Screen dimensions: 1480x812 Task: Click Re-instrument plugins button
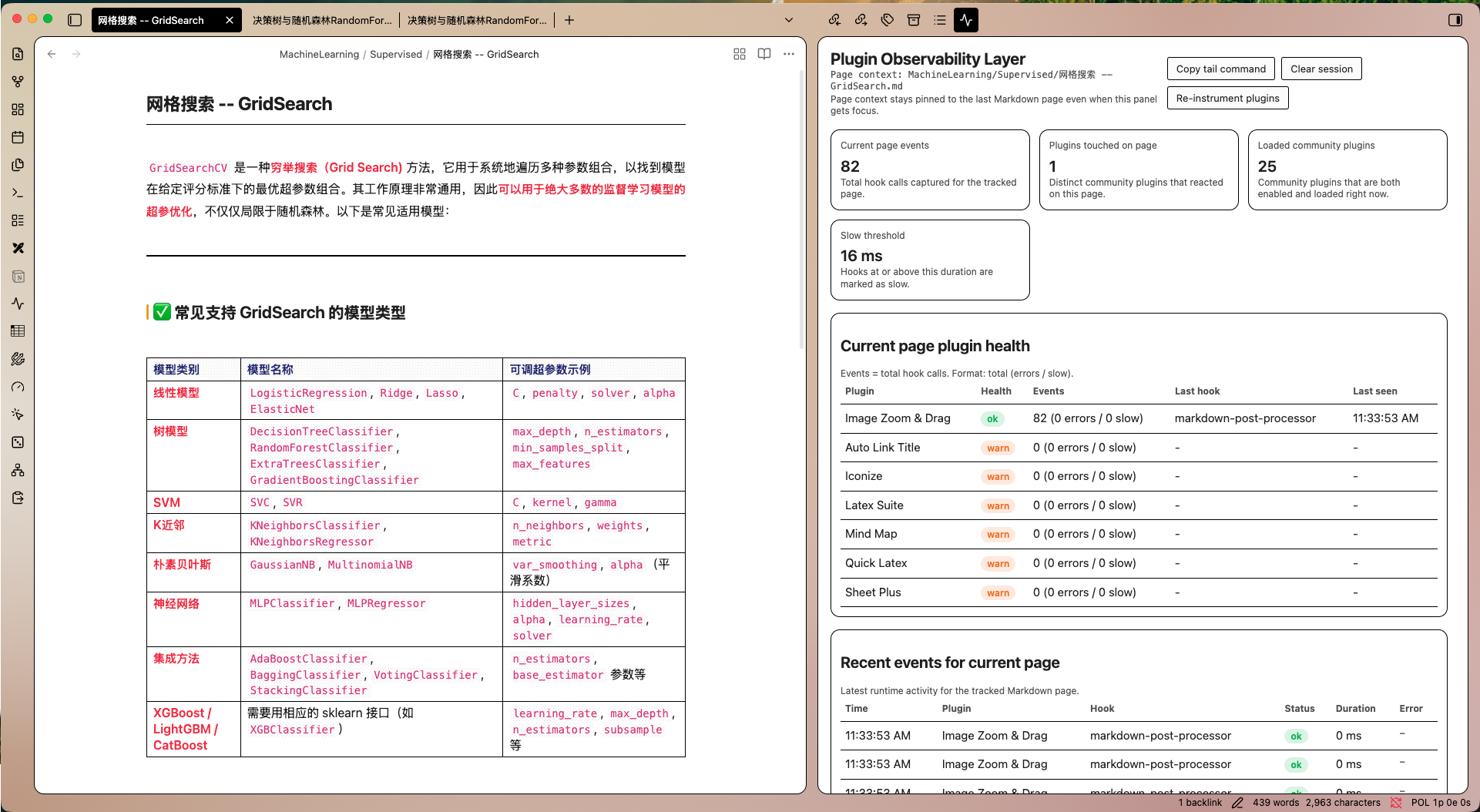[1227, 98]
